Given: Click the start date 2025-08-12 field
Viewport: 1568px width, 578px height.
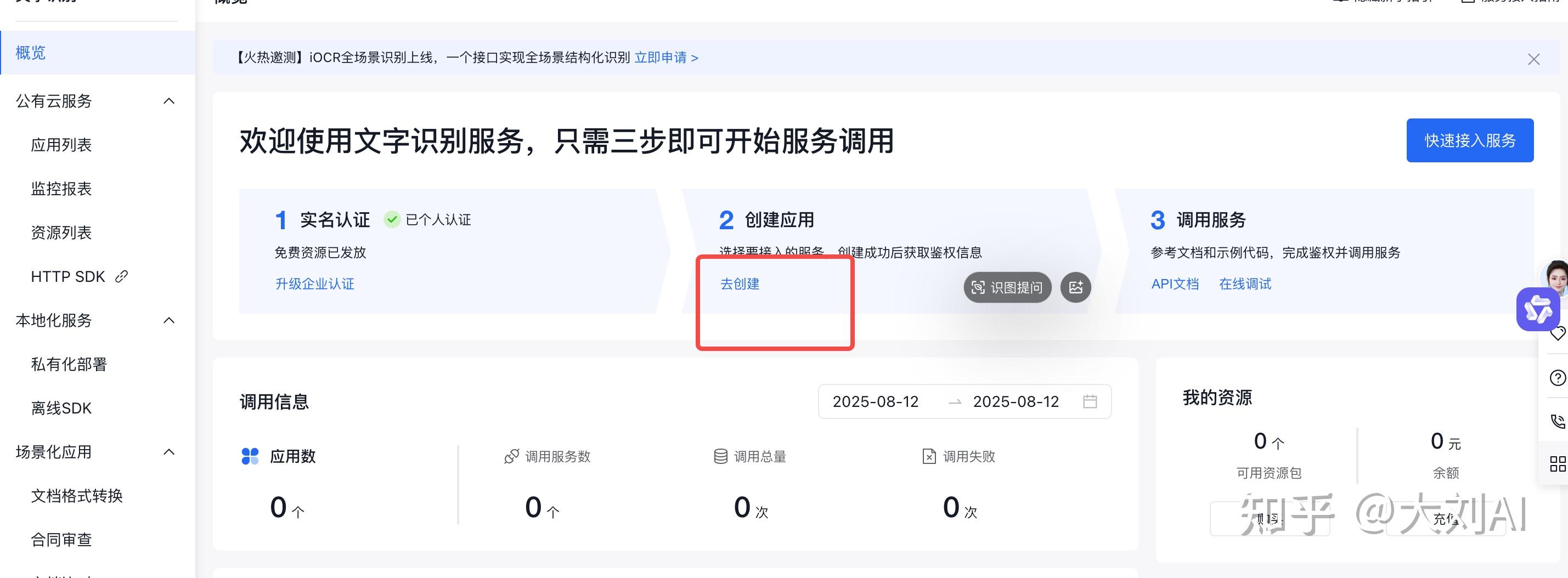Looking at the screenshot, I should point(875,401).
